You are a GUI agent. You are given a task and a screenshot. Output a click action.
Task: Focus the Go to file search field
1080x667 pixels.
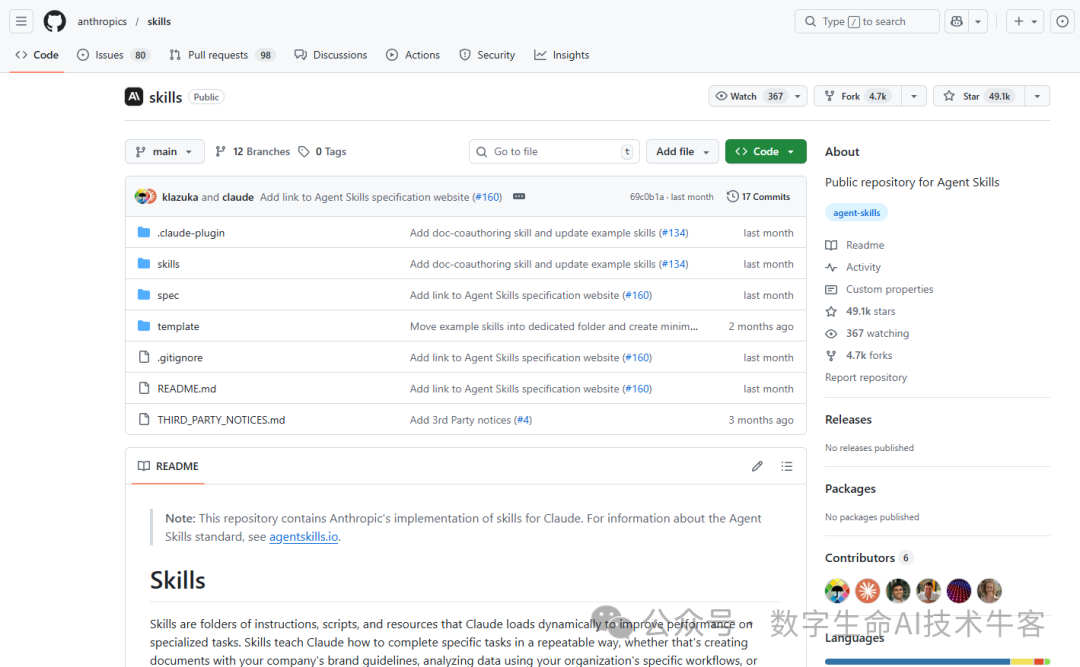(554, 152)
